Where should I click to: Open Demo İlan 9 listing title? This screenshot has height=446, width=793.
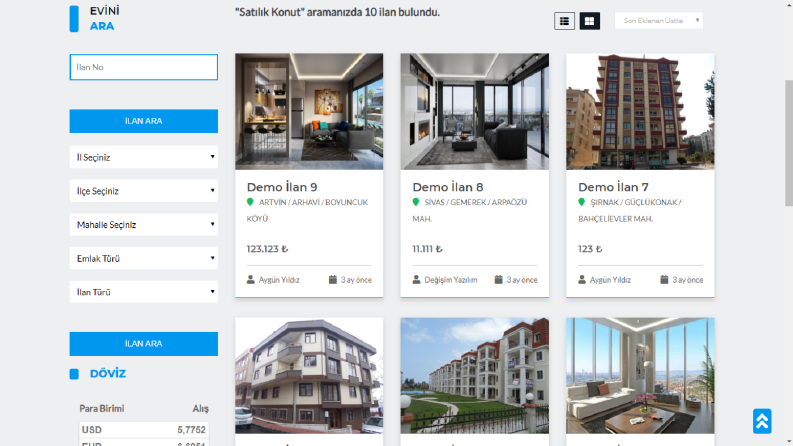coord(282,187)
